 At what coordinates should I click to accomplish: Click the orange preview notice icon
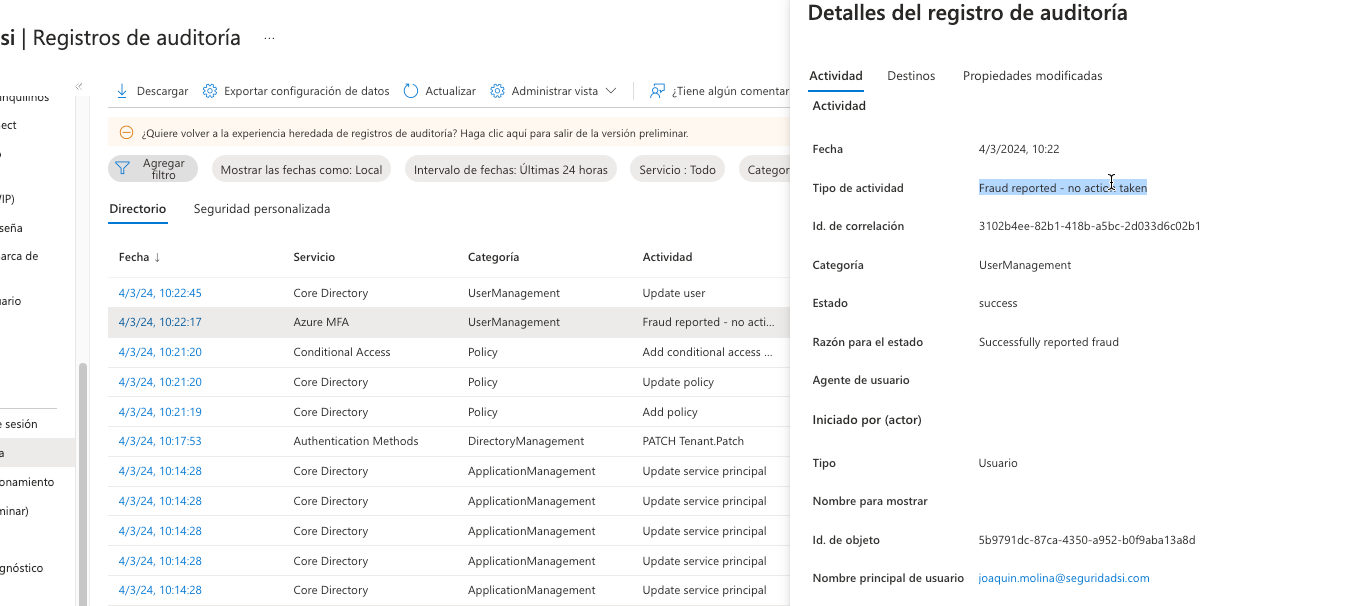click(x=126, y=133)
